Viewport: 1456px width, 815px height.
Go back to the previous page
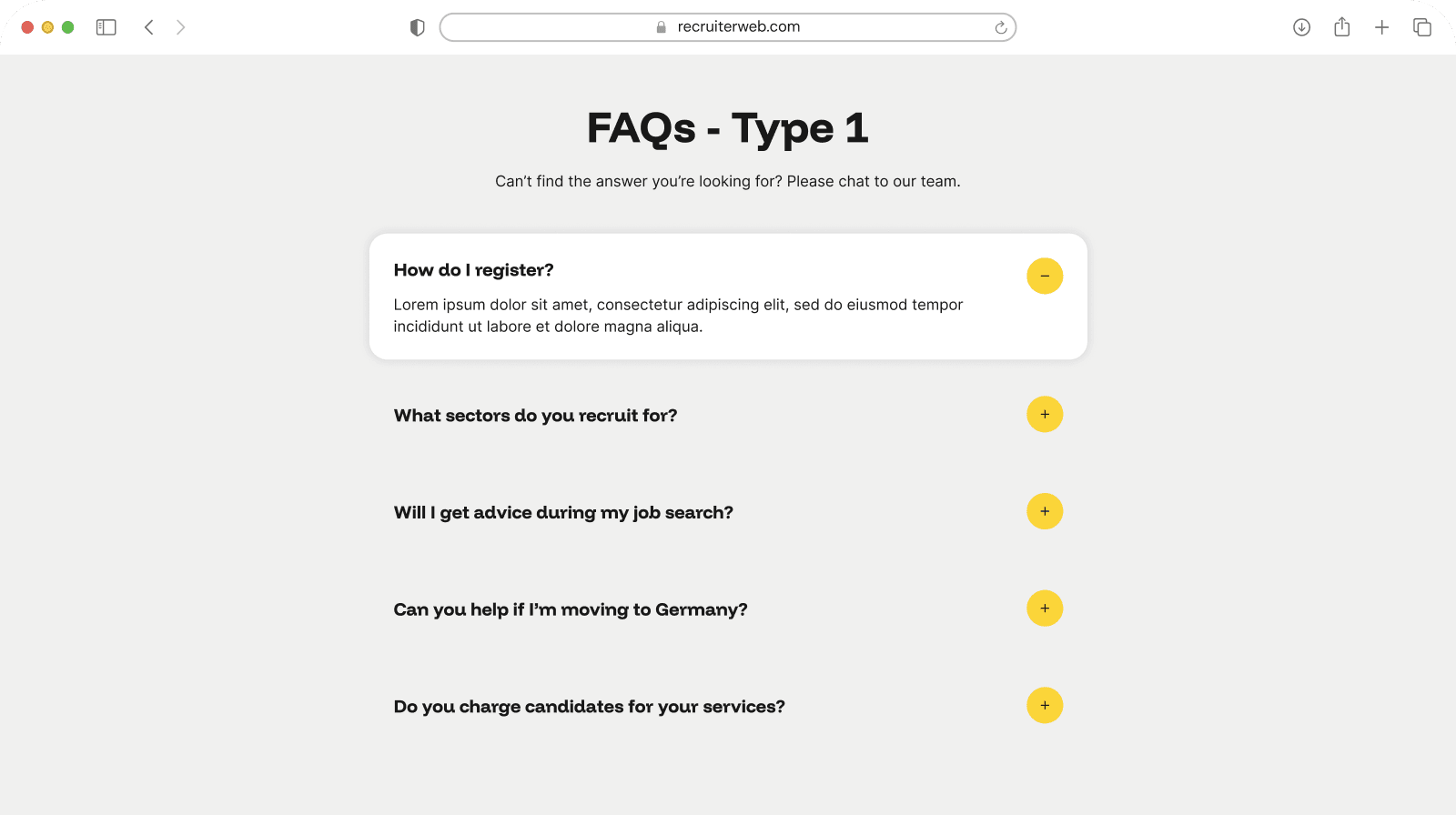[x=149, y=27]
